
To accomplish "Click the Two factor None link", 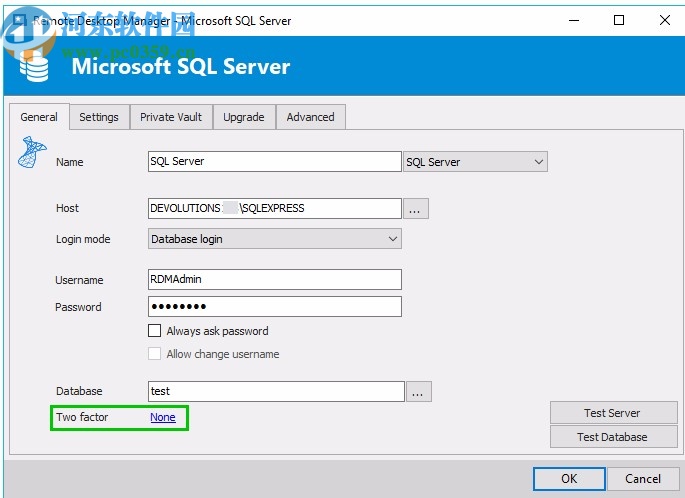I will [163, 417].
